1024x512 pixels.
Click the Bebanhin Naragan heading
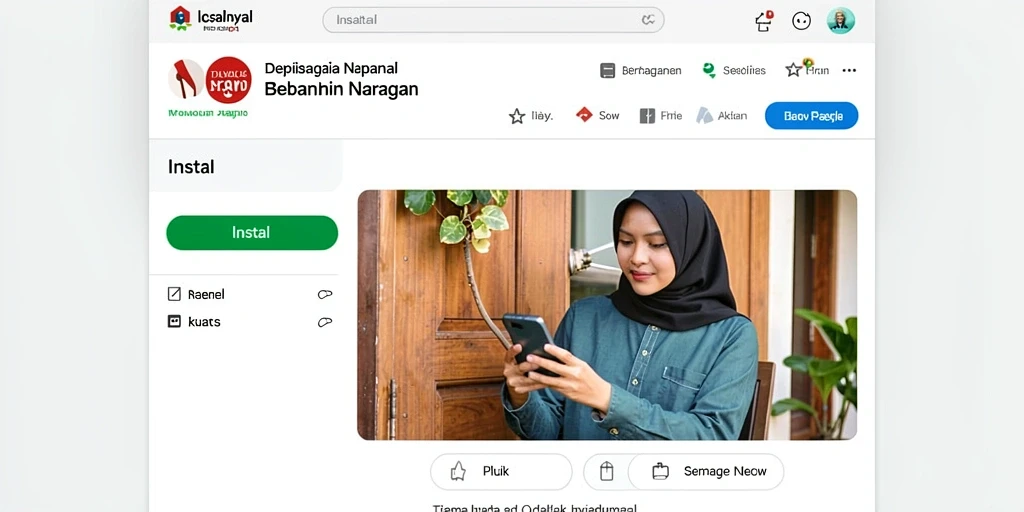[341, 89]
